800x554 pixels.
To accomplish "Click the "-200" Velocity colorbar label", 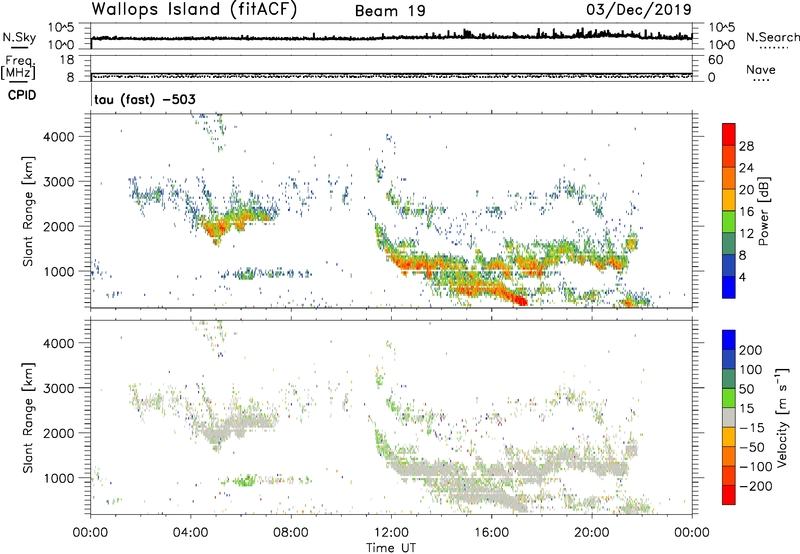I will click(x=756, y=486).
